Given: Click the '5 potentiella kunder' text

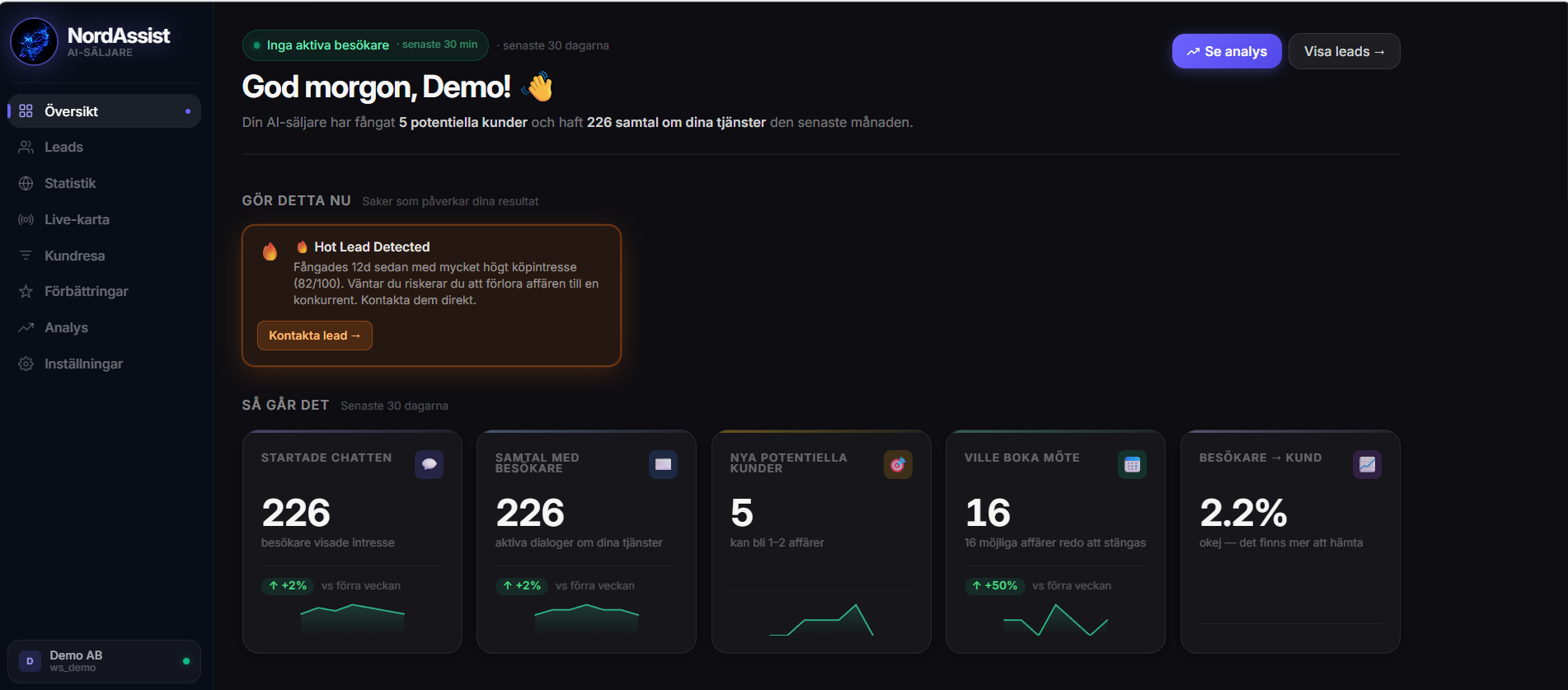Looking at the screenshot, I should pyautogui.click(x=463, y=122).
